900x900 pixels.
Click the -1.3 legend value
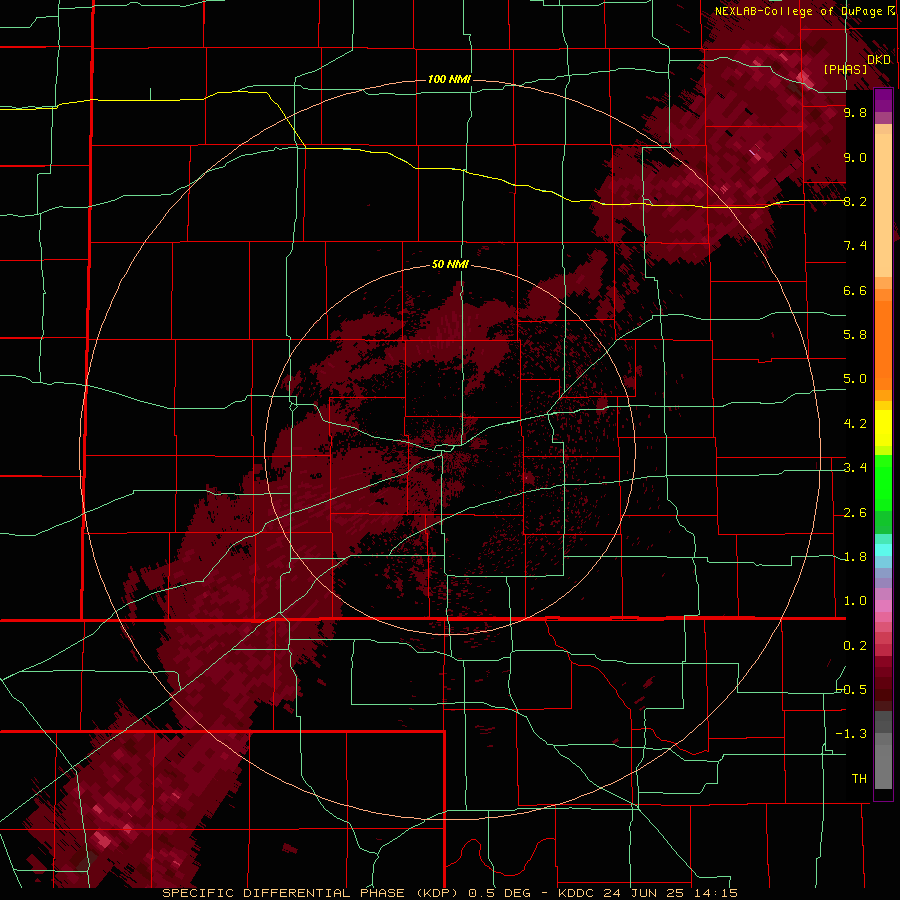pyautogui.click(x=852, y=734)
